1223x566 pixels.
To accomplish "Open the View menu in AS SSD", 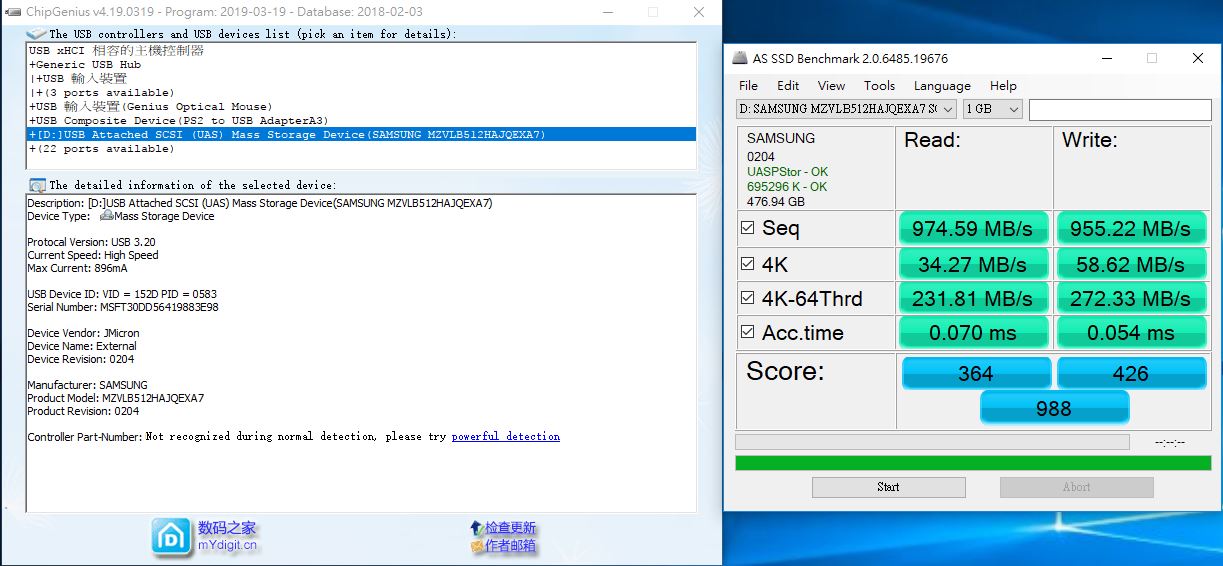I will coord(831,85).
